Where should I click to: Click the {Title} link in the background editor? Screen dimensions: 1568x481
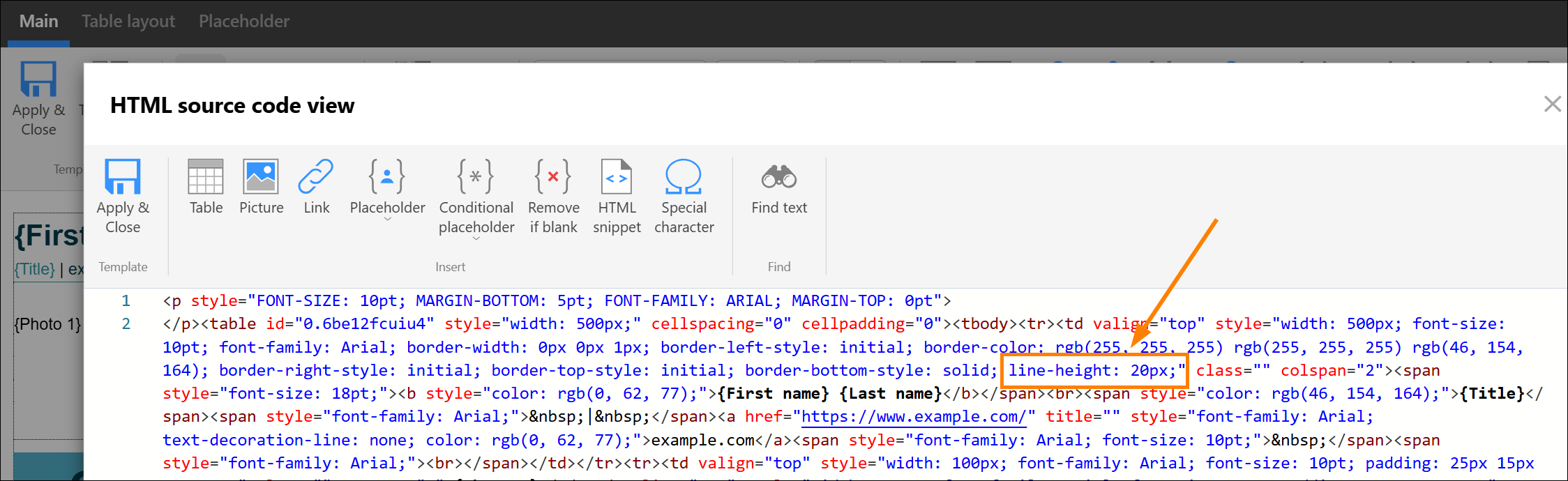(35, 269)
